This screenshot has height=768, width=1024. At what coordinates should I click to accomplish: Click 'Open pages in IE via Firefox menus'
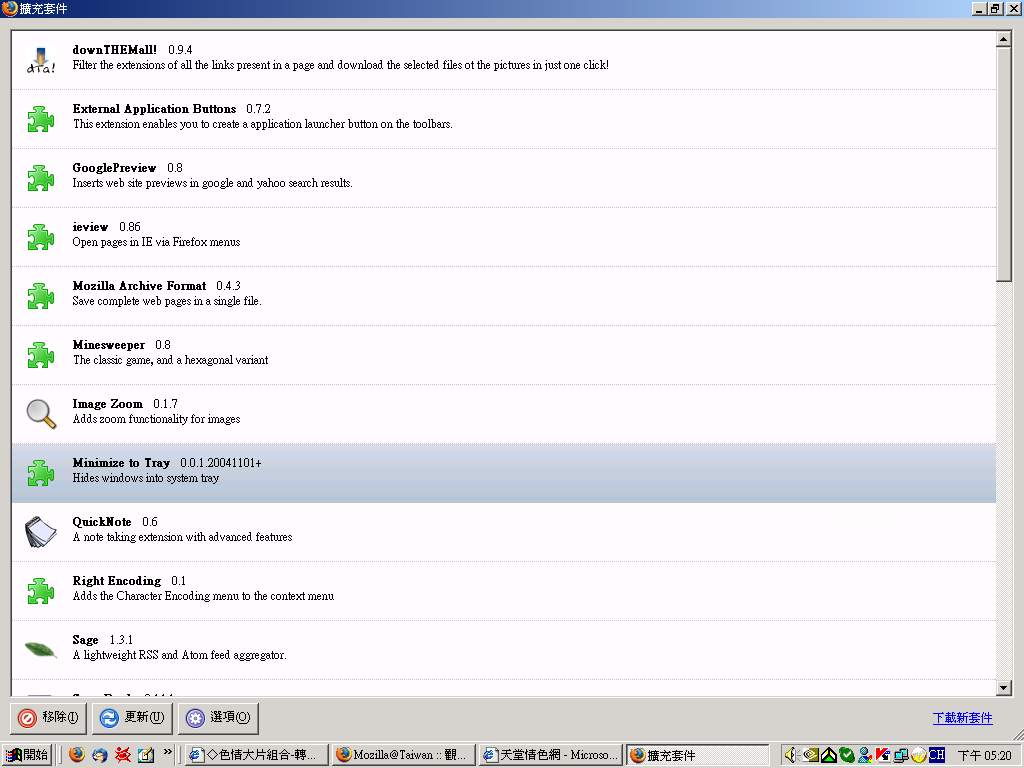coord(156,242)
